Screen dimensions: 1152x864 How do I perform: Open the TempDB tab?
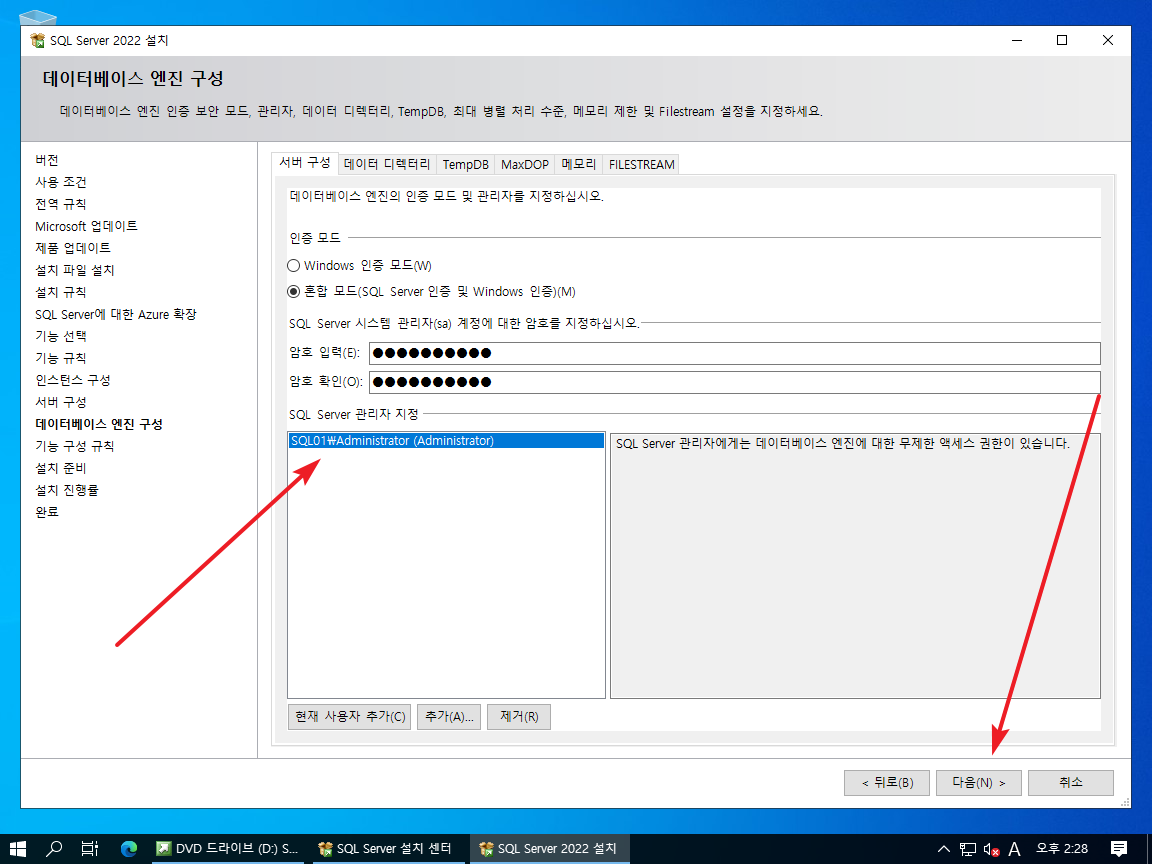[x=466, y=165]
